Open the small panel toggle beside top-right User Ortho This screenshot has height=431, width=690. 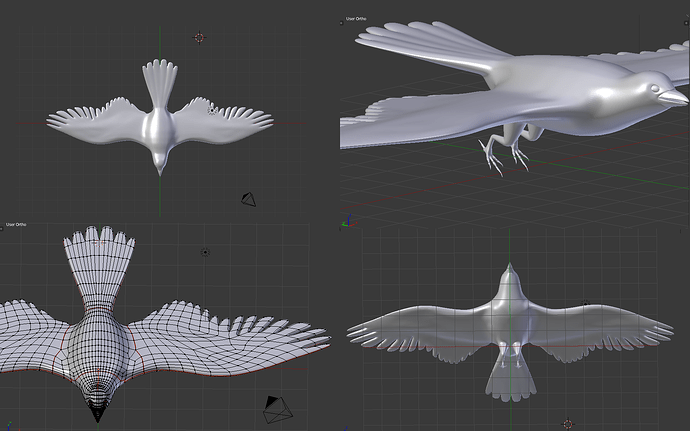pos(341,23)
